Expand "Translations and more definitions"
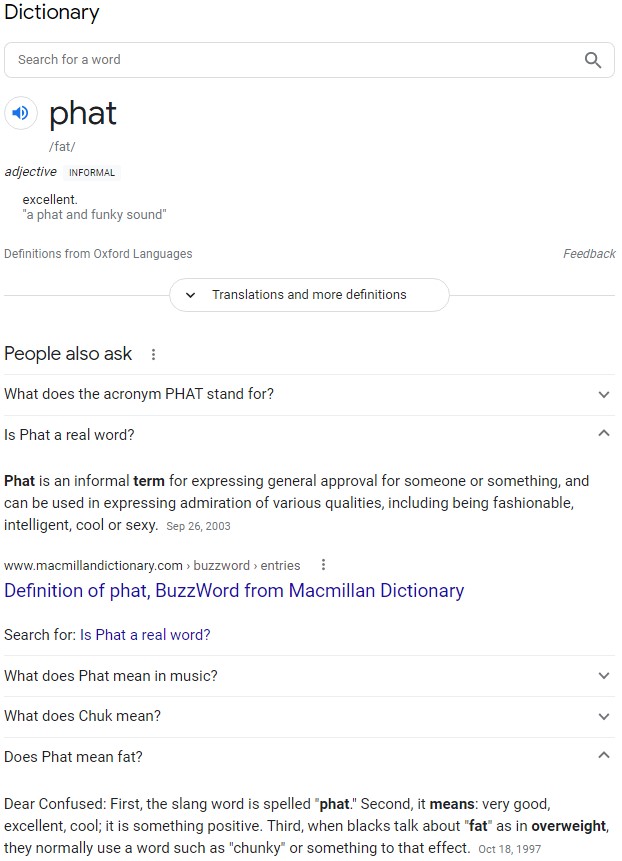Viewport: 622px width, 861px height. pos(308,295)
